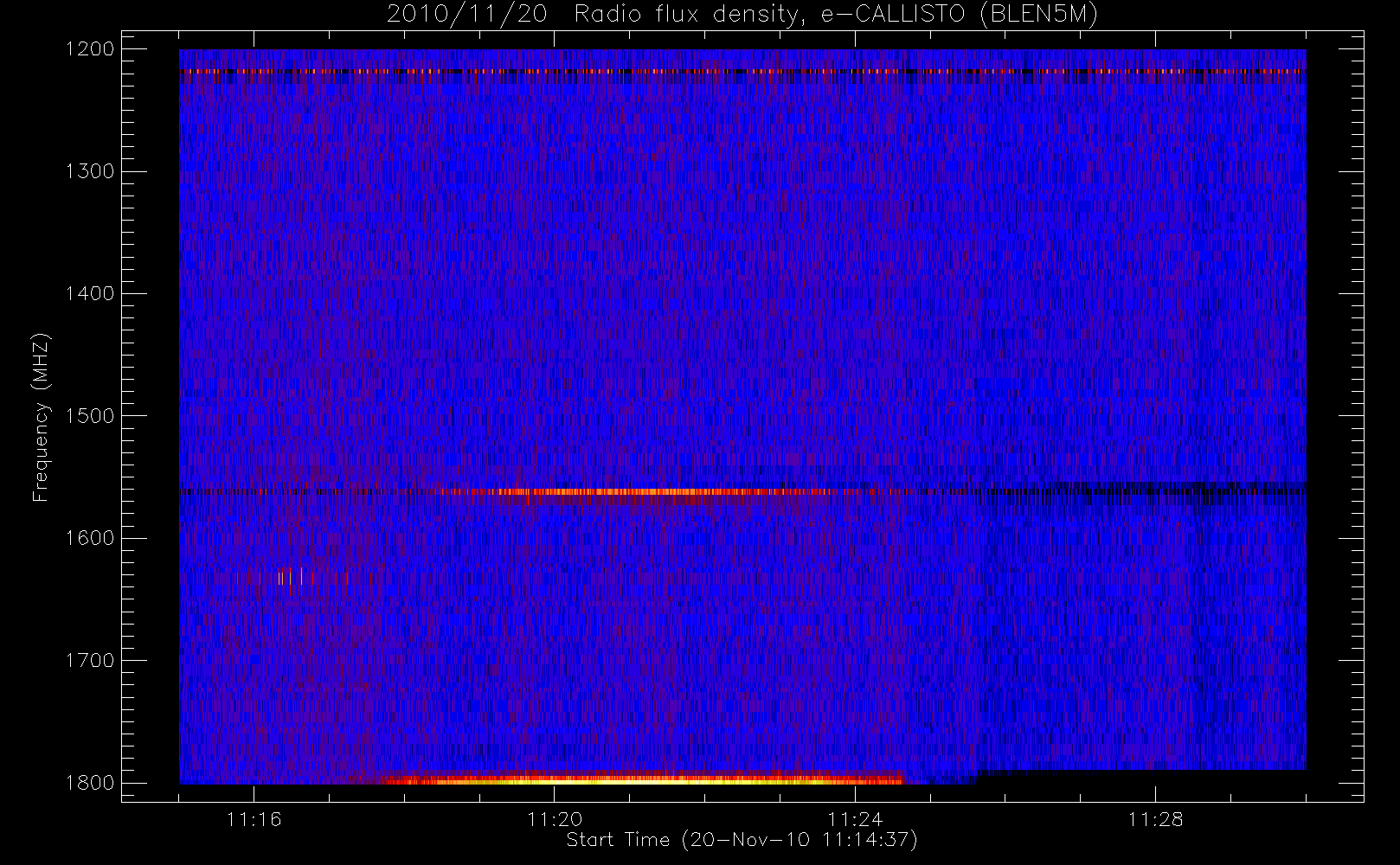
Task: Select the 1500 frequency tick label
Action: (x=90, y=416)
